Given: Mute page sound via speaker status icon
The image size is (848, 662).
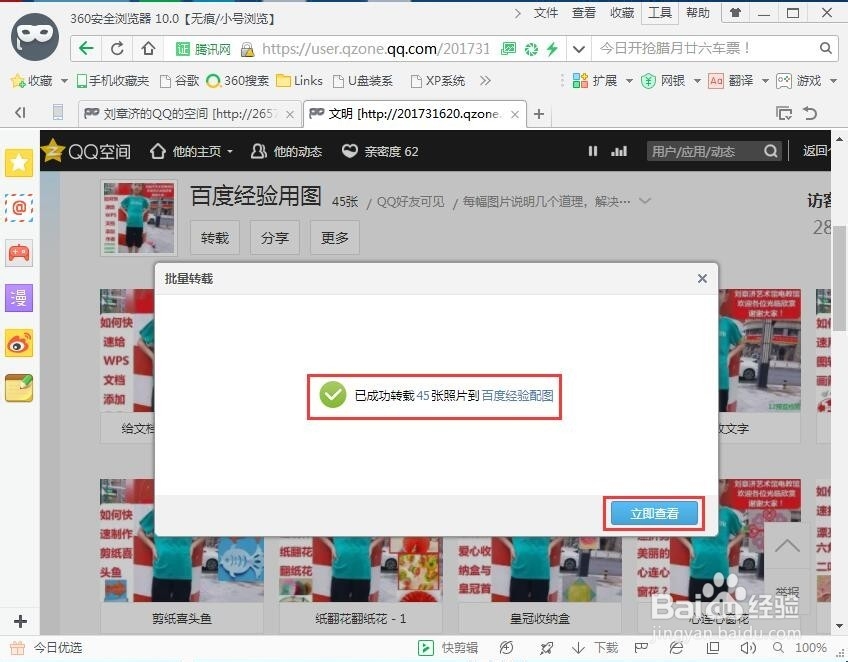Looking at the screenshot, I should [x=750, y=648].
